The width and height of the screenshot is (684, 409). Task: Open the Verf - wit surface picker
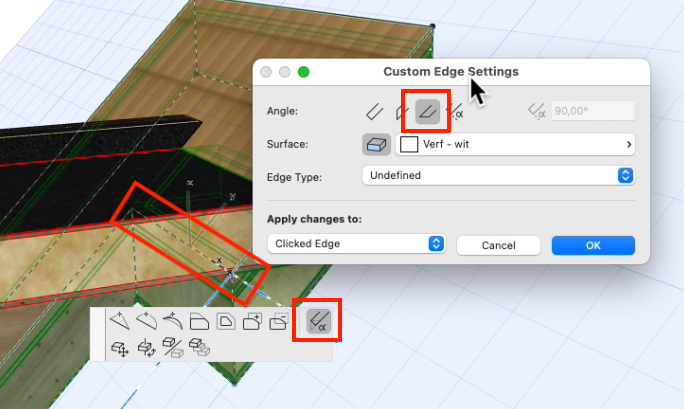click(515, 144)
